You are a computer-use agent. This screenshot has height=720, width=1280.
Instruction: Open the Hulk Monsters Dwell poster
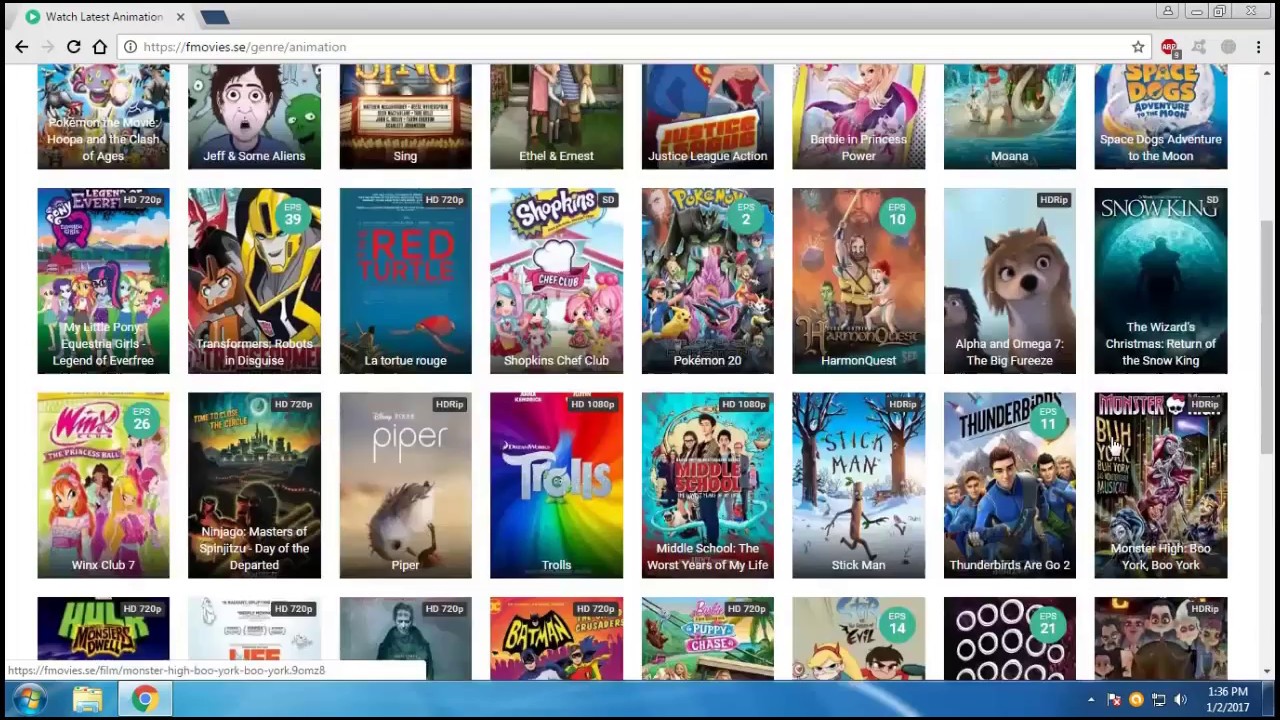coord(103,638)
